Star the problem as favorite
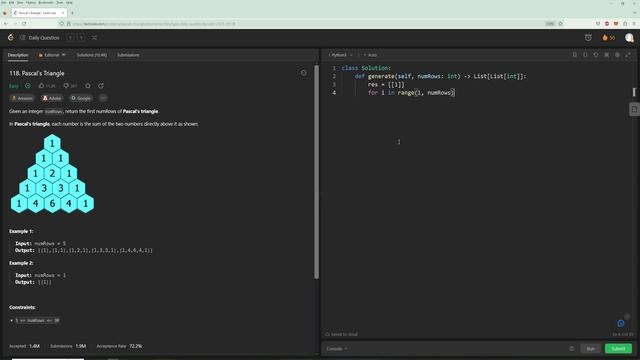This screenshot has width=640, height=360. pyautogui.click(x=88, y=86)
